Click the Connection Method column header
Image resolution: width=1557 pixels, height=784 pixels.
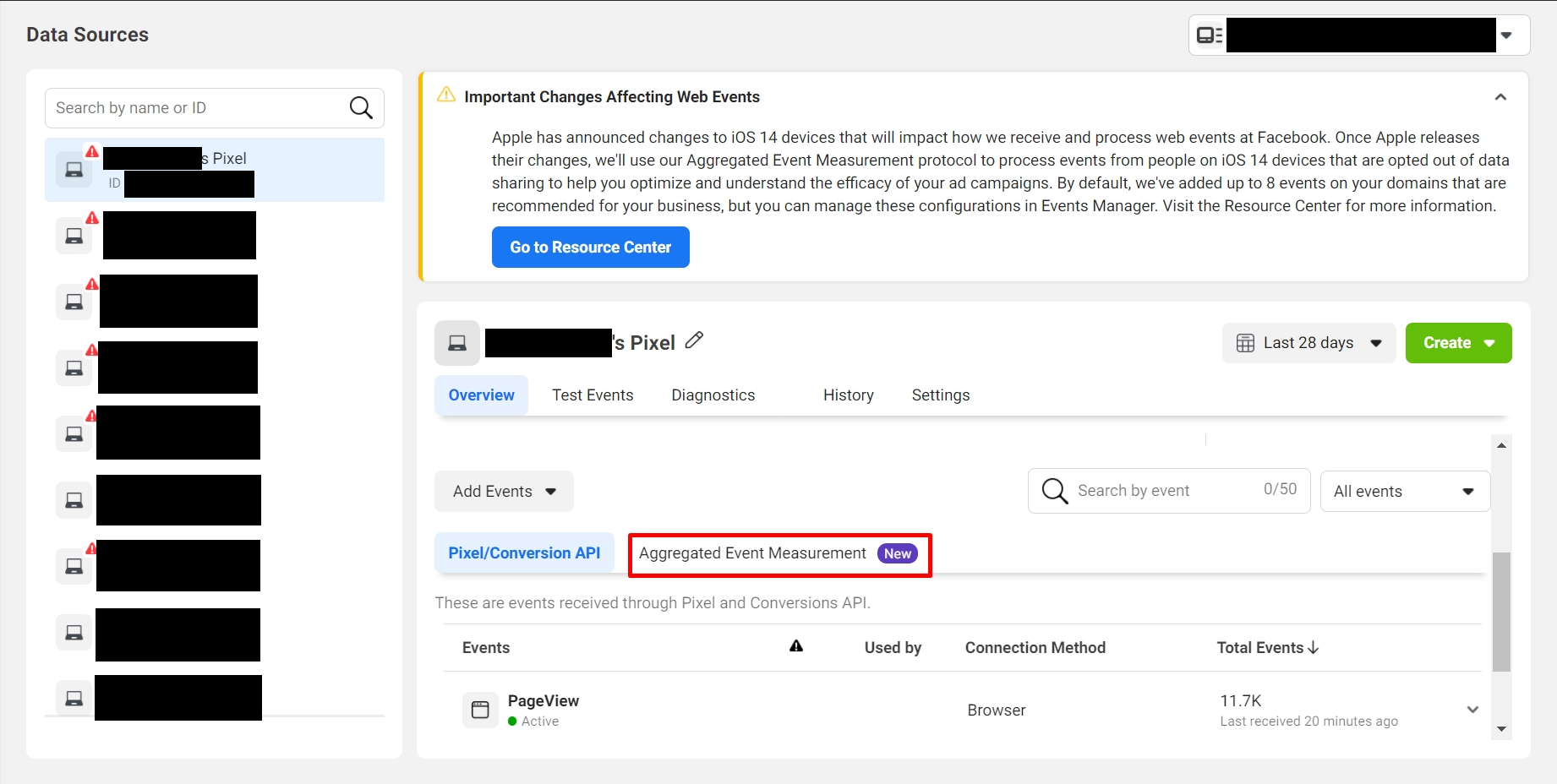pos(1035,648)
